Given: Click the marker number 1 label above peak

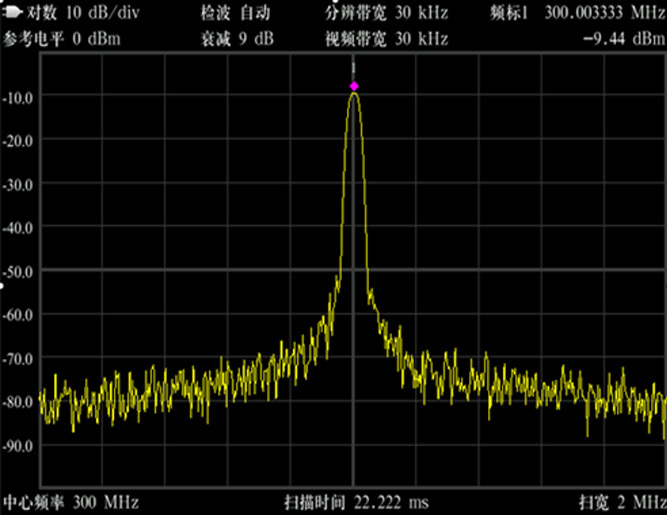Looking at the screenshot, I should pos(353,68).
